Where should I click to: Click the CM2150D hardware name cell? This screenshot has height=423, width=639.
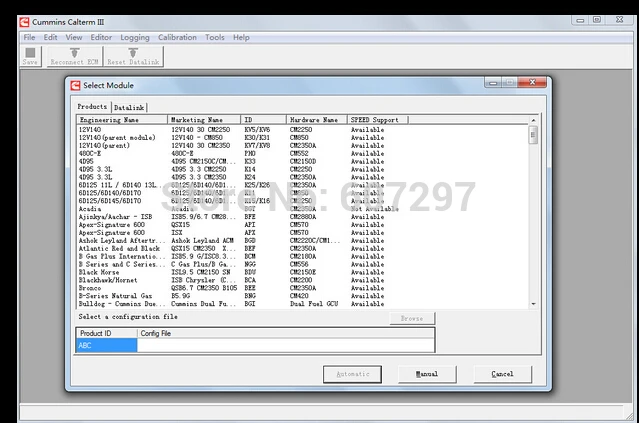point(303,161)
